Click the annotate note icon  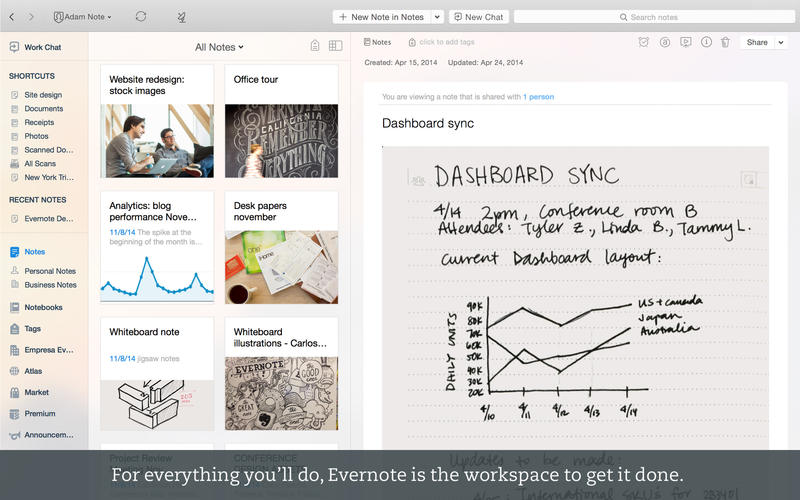coord(665,42)
